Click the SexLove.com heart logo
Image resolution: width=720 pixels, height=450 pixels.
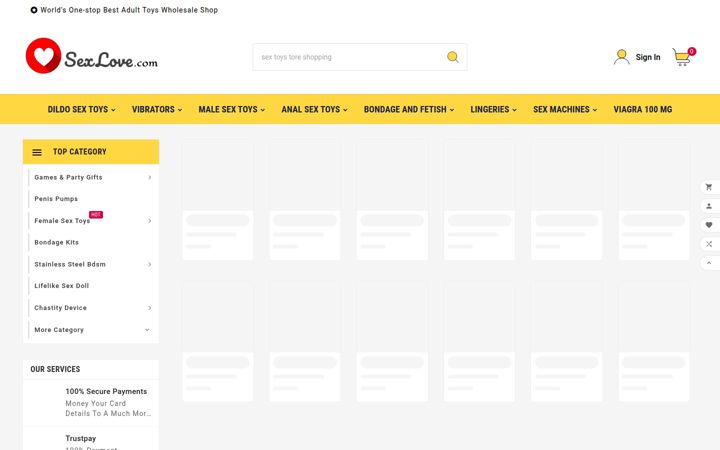coord(44,56)
